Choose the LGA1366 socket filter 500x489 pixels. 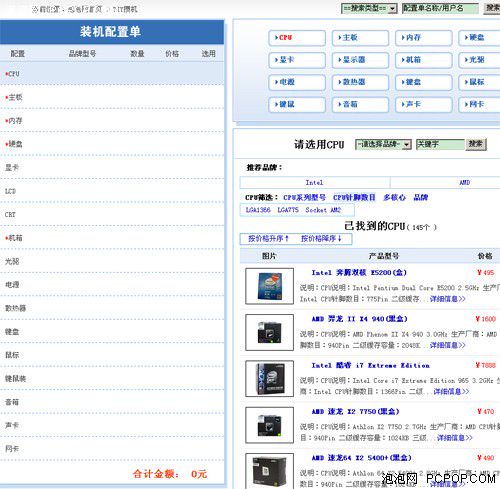(258, 210)
